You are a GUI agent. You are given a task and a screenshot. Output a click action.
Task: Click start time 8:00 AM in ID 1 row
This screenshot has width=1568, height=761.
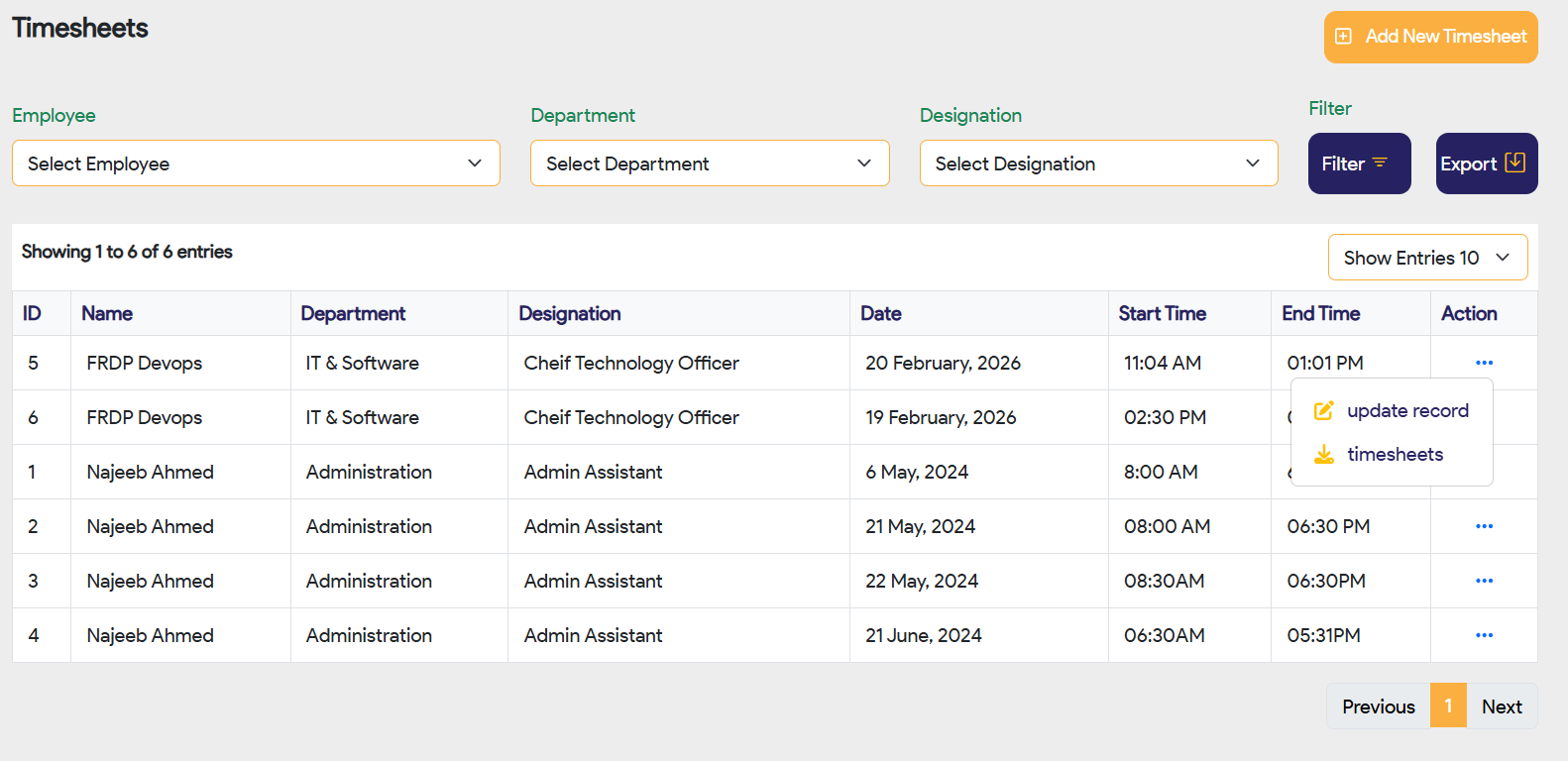1161,472
